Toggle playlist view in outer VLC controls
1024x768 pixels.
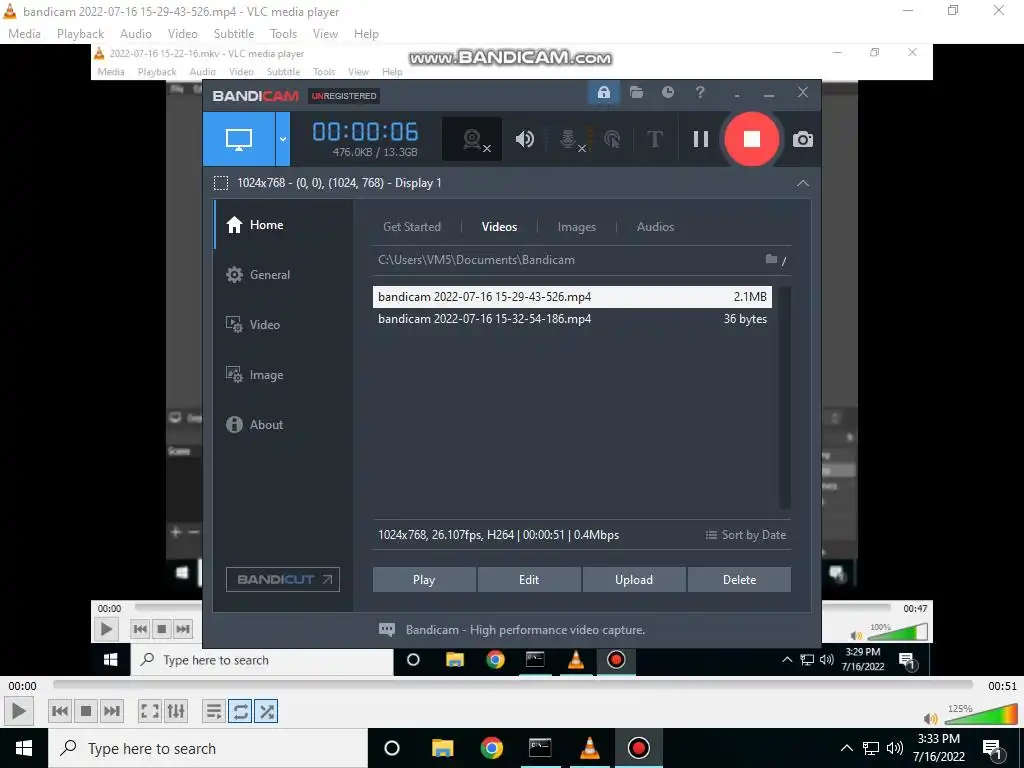point(214,711)
